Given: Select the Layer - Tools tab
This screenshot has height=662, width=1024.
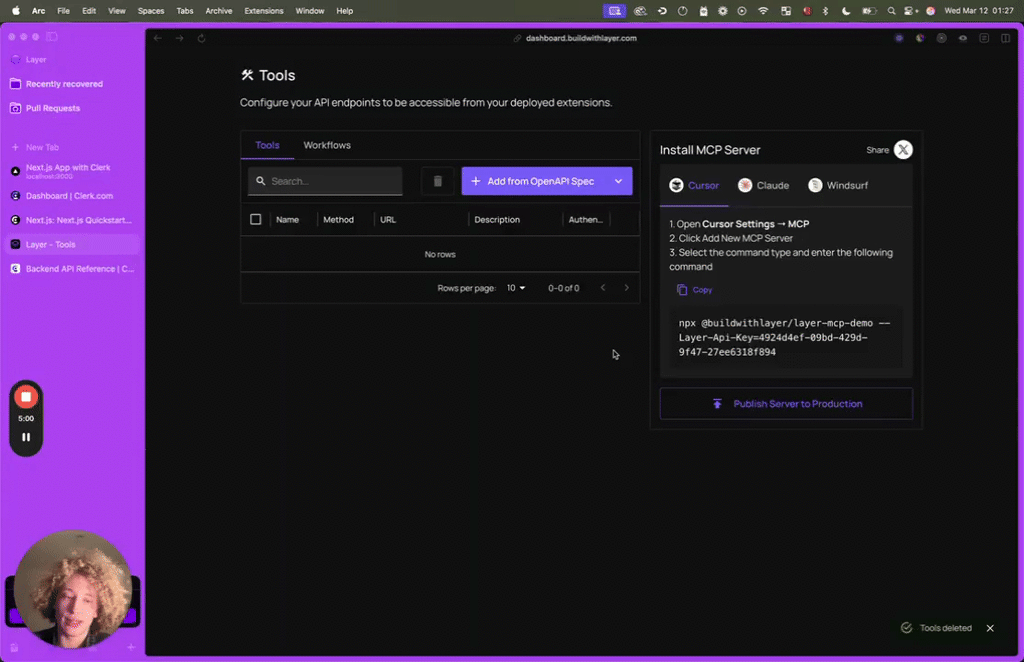Looking at the screenshot, I should pyautogui.click(x=72, y=244).
